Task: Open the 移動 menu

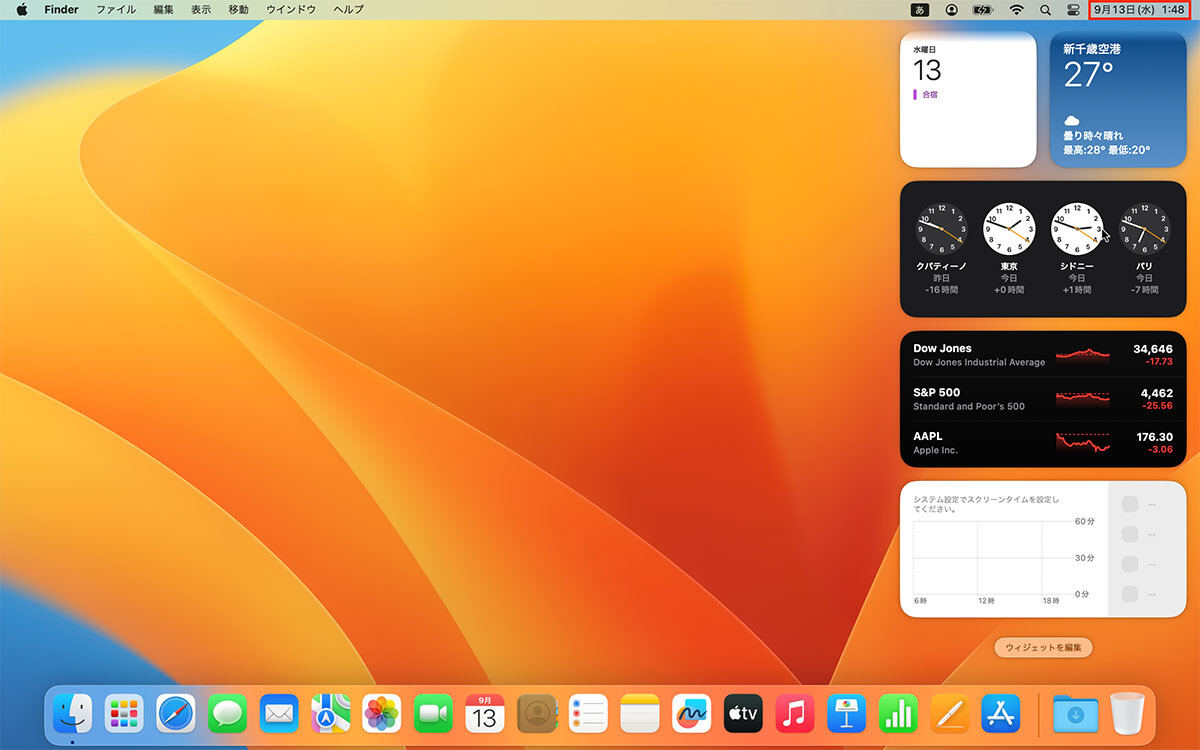Action: pos(238,9)
